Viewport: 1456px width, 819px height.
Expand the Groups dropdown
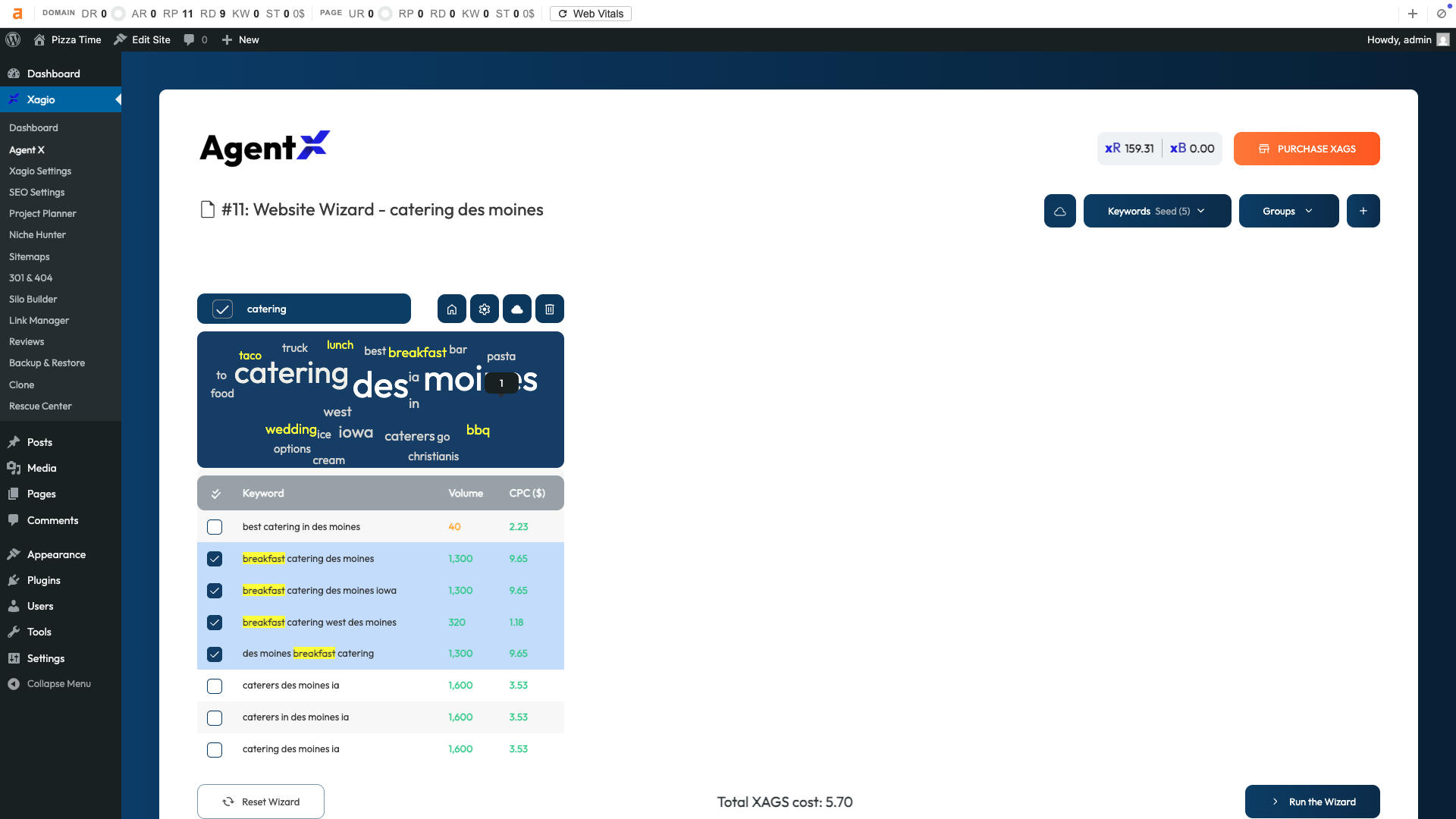(x=1289, y=211)
